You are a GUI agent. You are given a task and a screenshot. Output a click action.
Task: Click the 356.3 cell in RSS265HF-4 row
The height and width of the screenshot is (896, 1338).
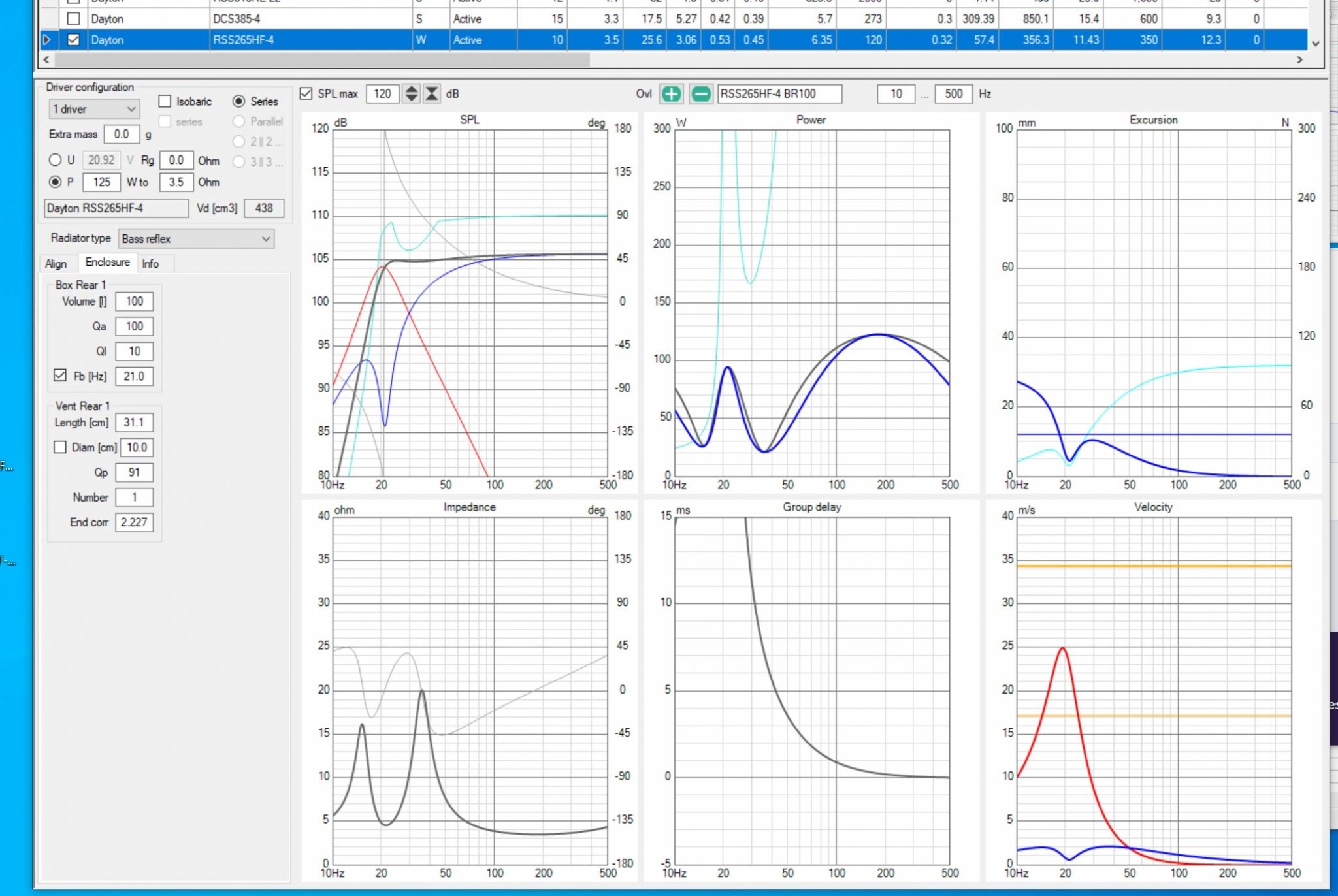pyautogui.click(x=1026, y=40)
